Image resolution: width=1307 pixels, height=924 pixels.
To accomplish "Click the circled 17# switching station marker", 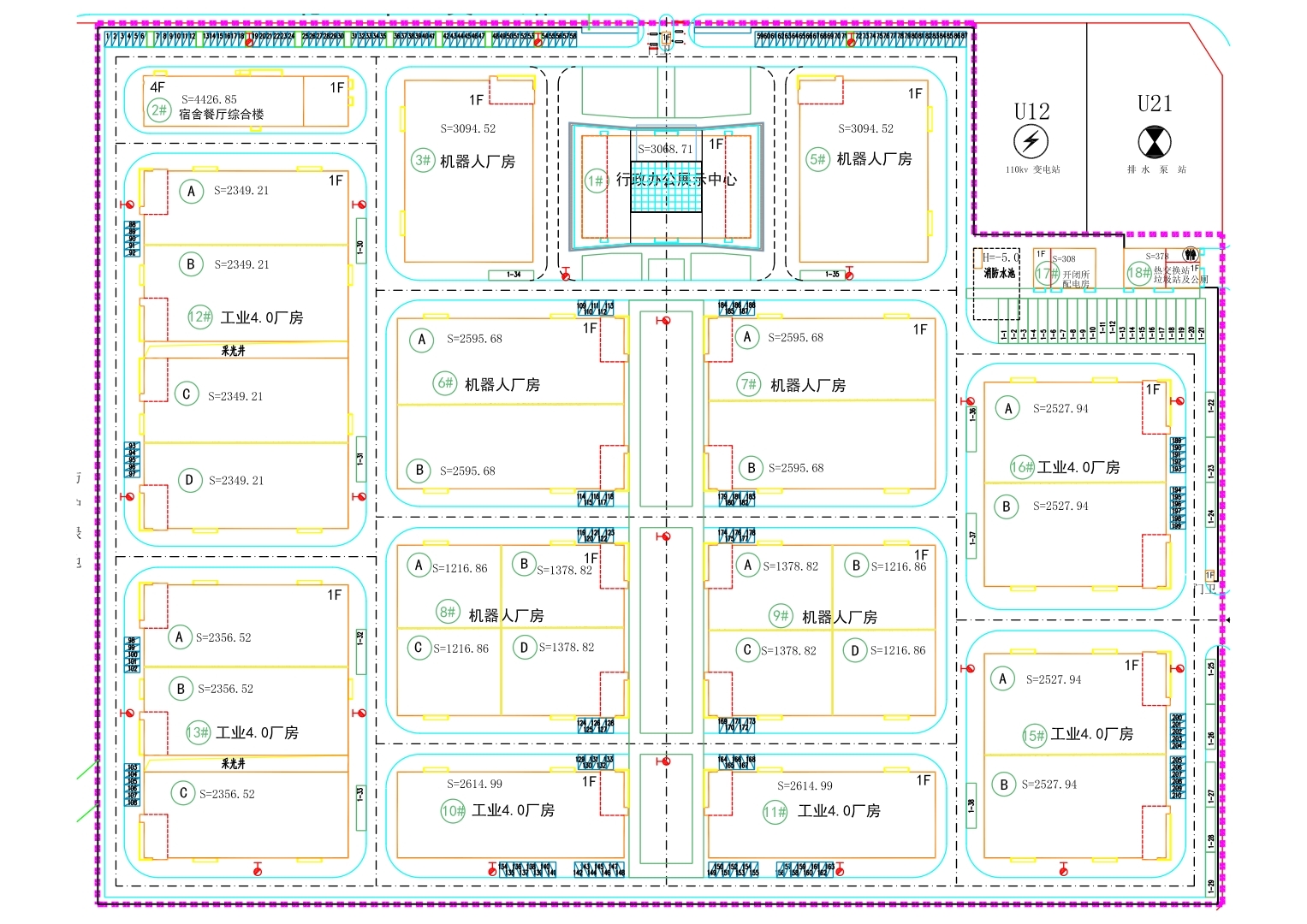I will 1047,274.
